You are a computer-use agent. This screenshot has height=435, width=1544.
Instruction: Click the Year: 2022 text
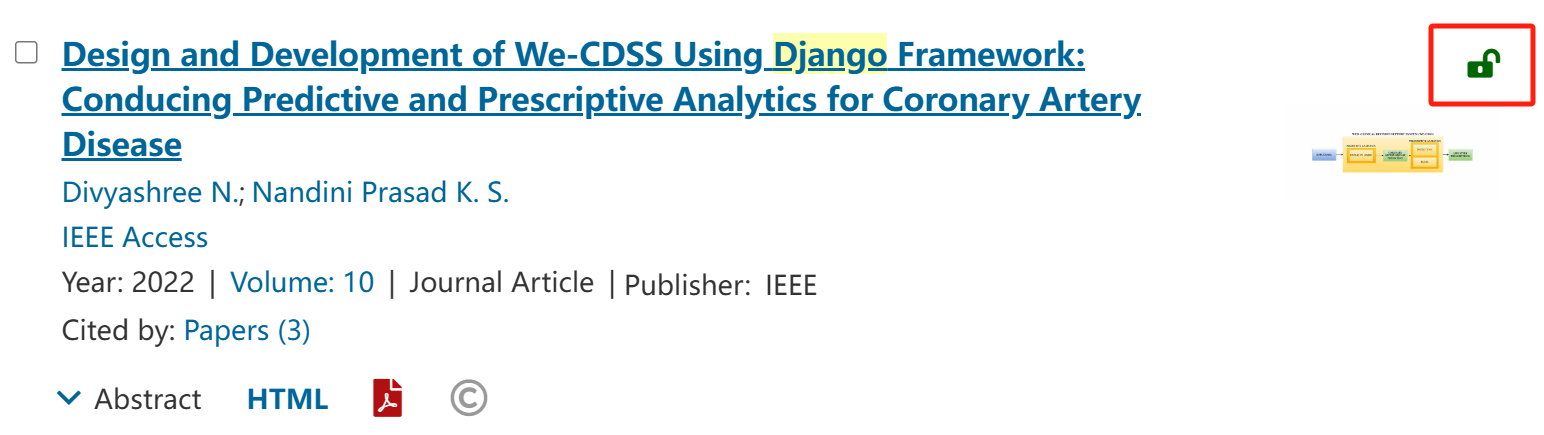click(128, 283)
